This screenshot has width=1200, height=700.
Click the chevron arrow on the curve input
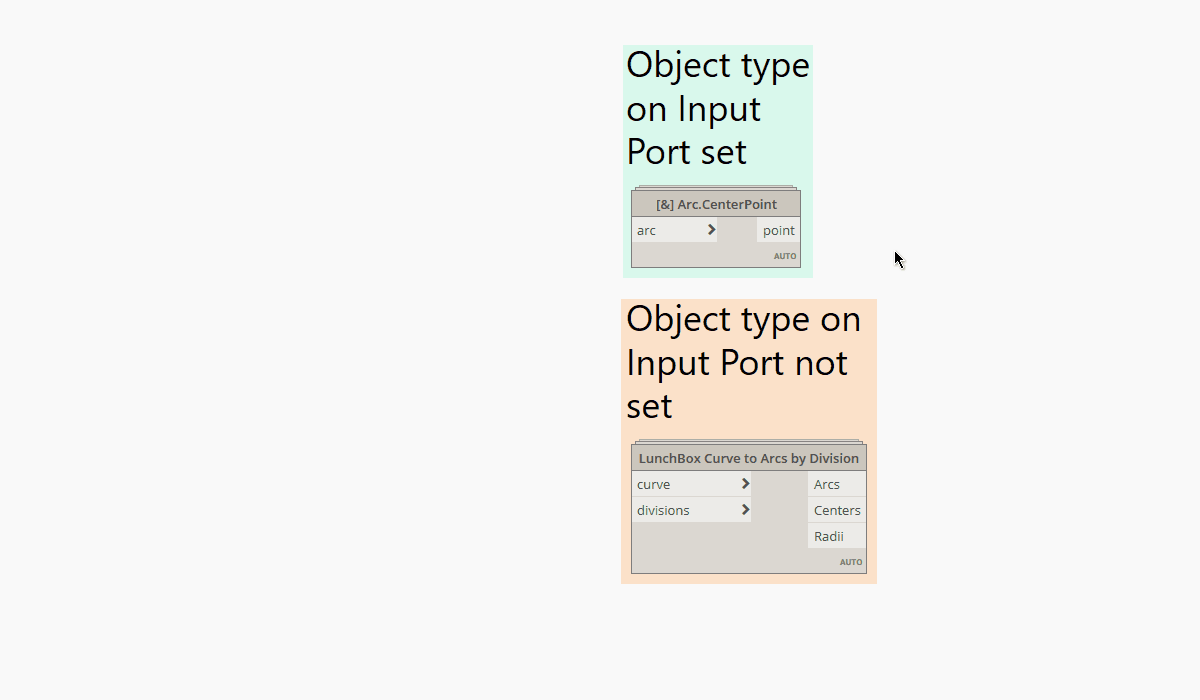pos(744,484)
